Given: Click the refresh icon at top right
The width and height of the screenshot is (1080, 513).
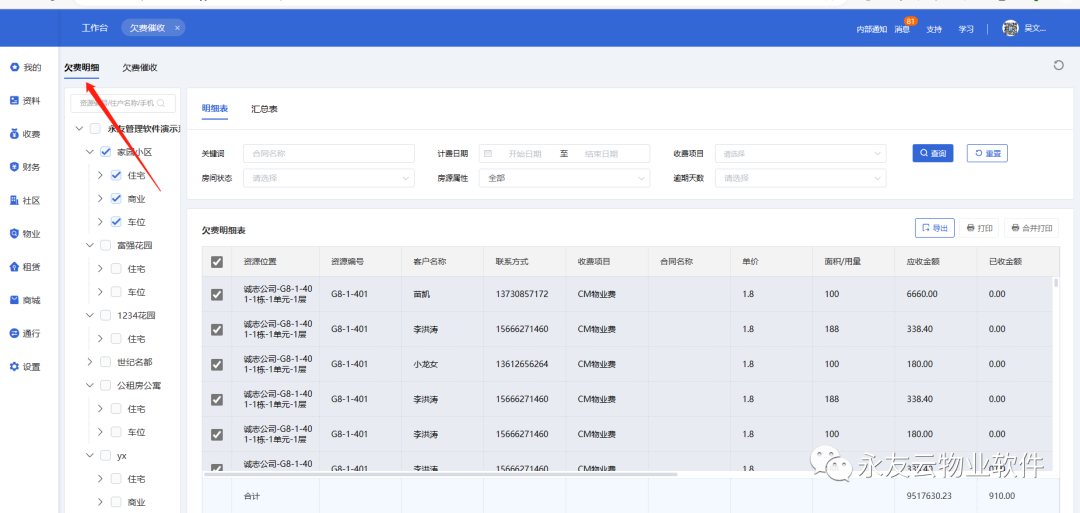Looking at the screenshot, I should (1058, 65).
